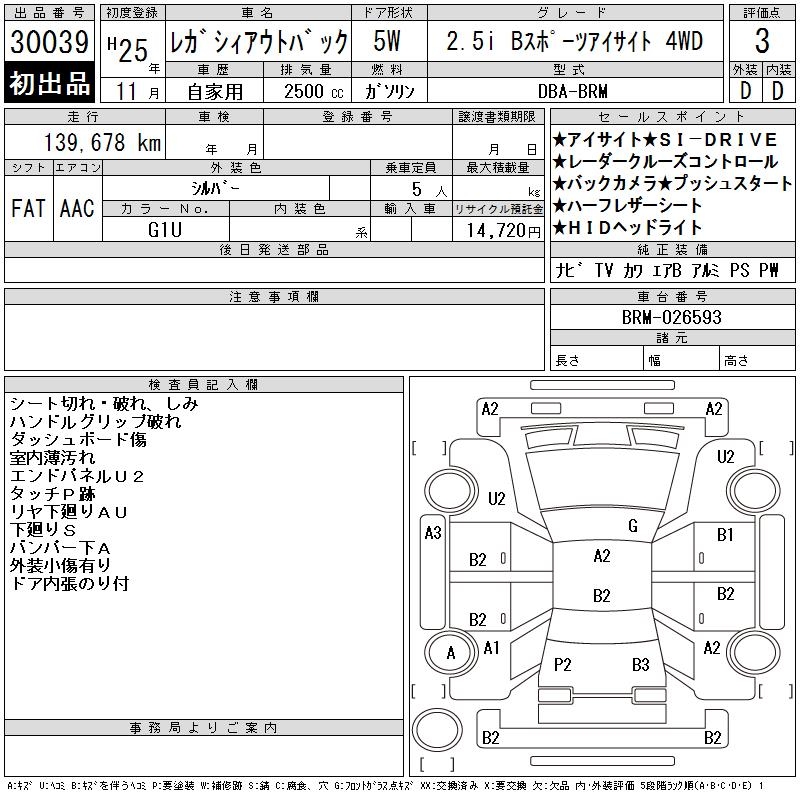800x800 pixels.
Task: Click the overall evaluation score 3
Action: tap(762, 41)
